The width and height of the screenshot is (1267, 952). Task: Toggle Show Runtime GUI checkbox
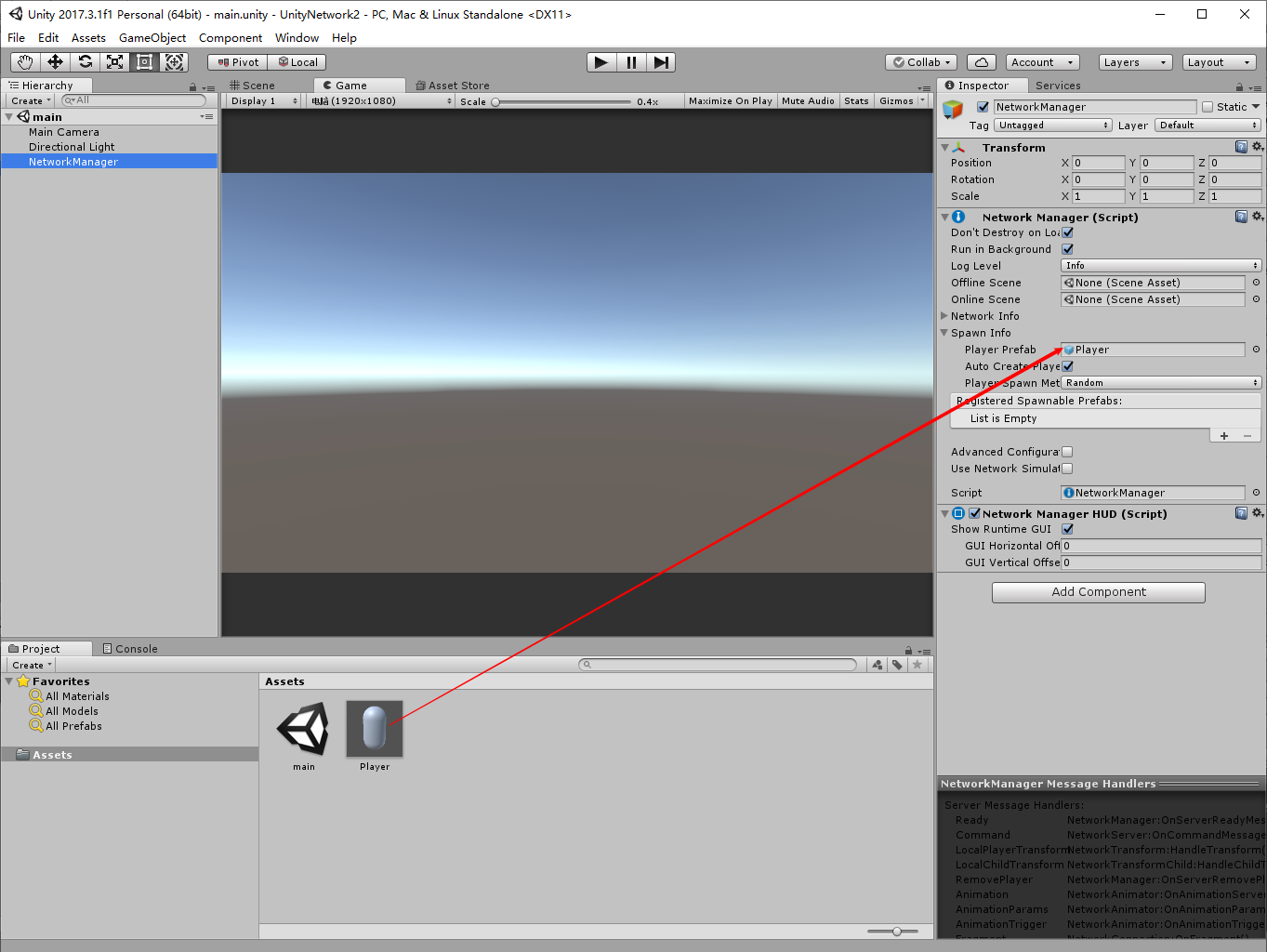[1068, 529]
